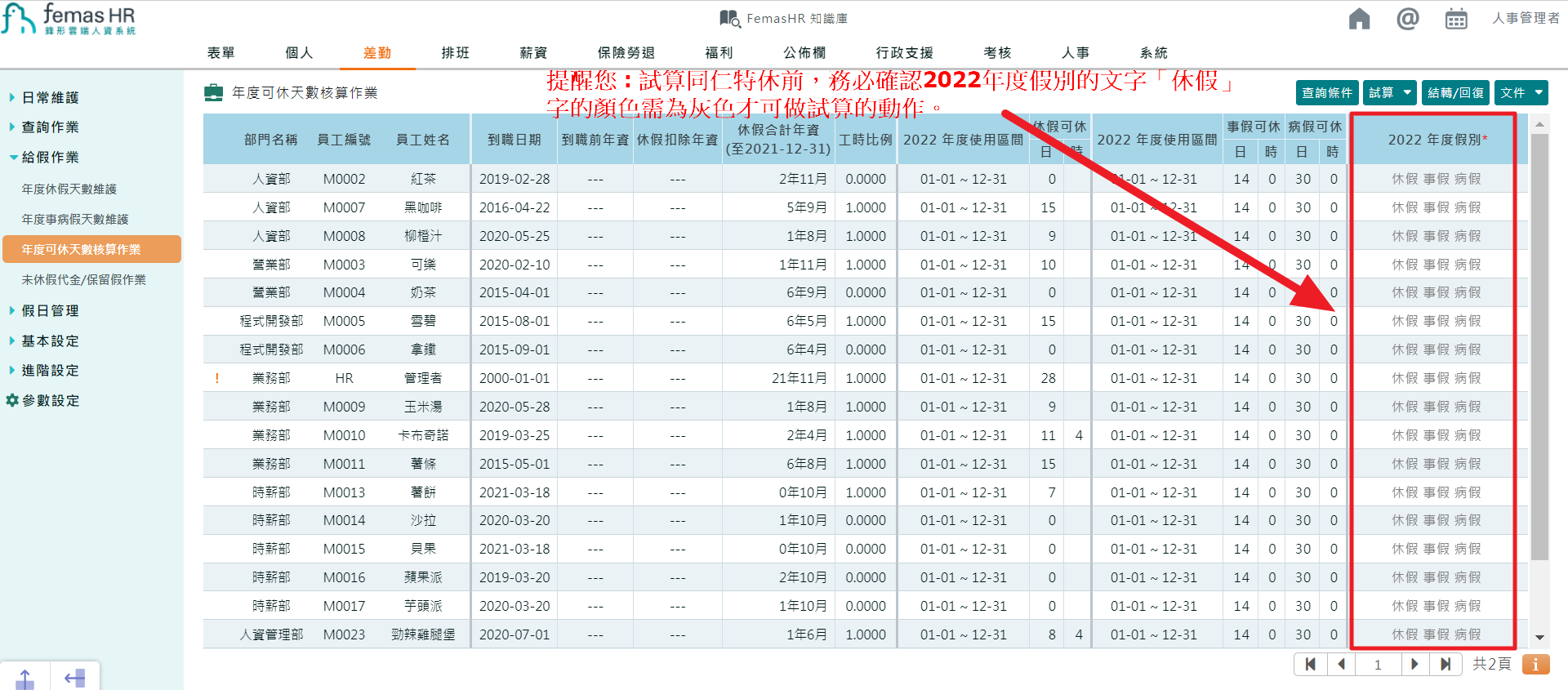Open the 排班 menu
The height and width of the screenshot is (690, 1568).
455,52
